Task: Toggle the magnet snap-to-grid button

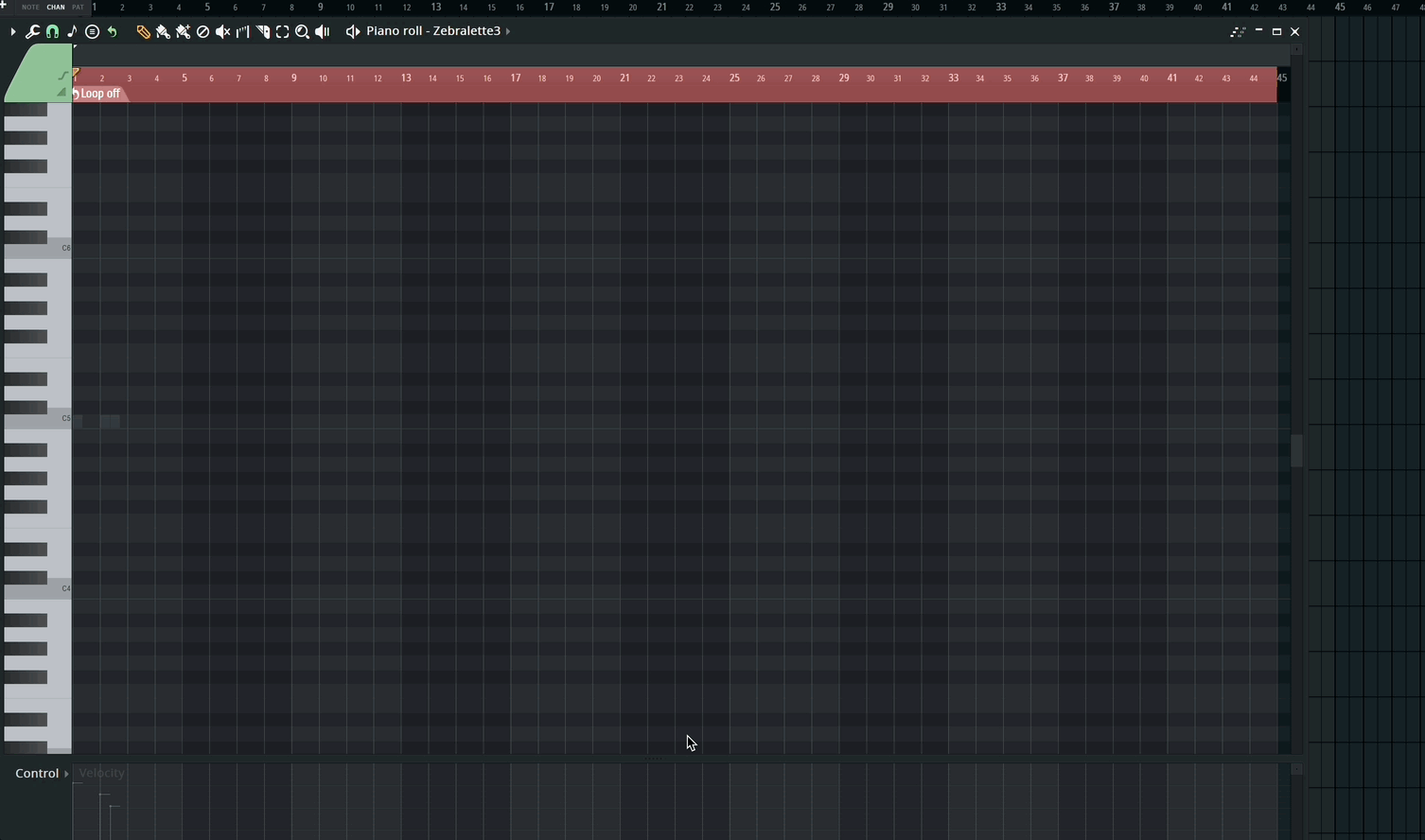Action: tap(52, 32)
